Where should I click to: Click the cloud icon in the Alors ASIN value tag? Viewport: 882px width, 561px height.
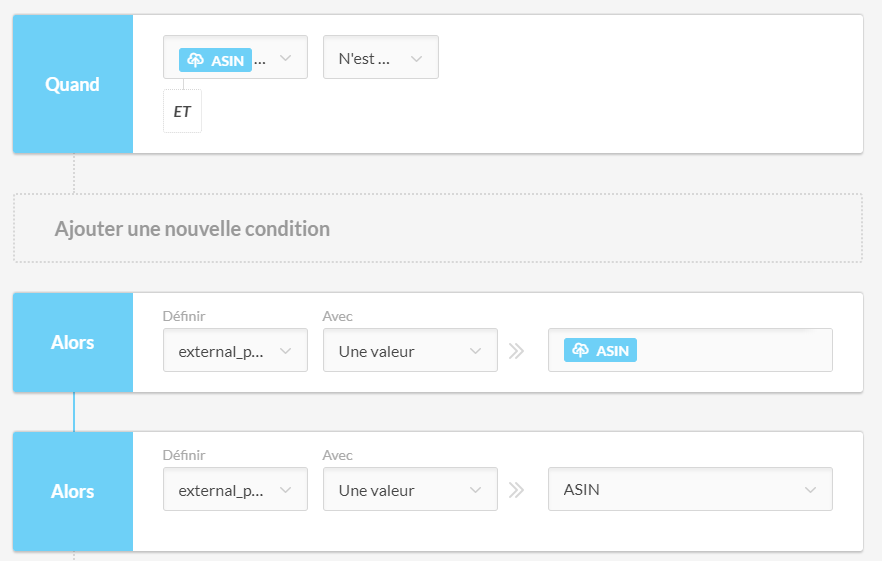pos(581,350)
